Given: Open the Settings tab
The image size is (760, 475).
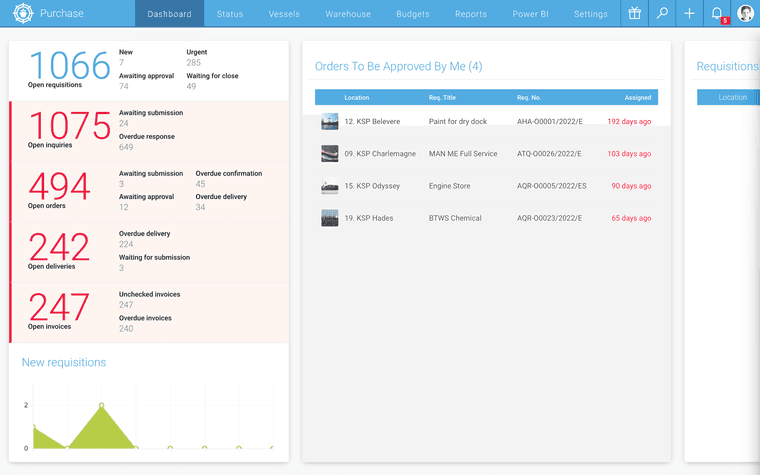Looking at the screenshot, I should pyautogui.click(x=590, y=14).
